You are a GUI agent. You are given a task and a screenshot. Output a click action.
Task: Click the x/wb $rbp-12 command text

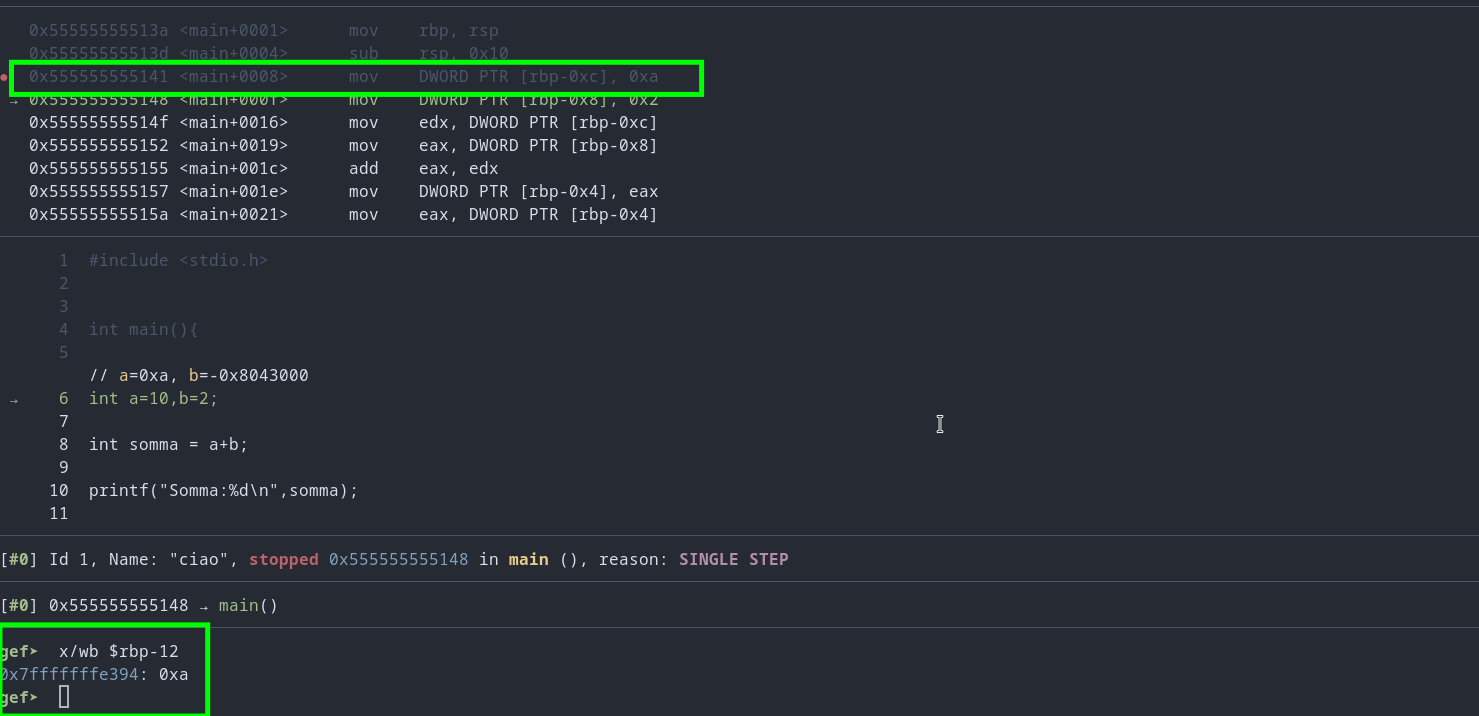tap(118, 652)
